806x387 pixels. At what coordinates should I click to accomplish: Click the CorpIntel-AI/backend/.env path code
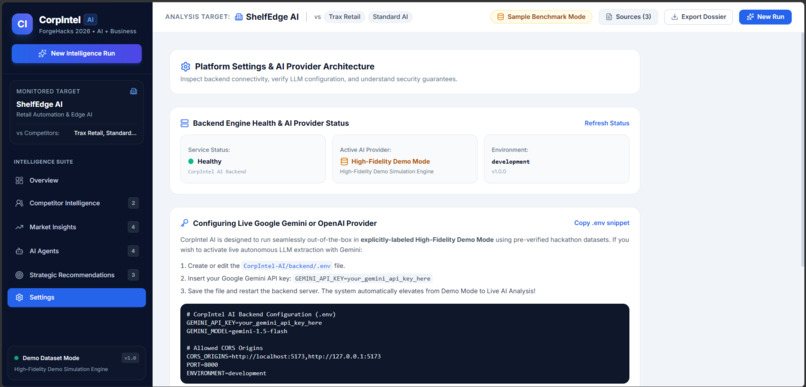click(x=287, y=266)
